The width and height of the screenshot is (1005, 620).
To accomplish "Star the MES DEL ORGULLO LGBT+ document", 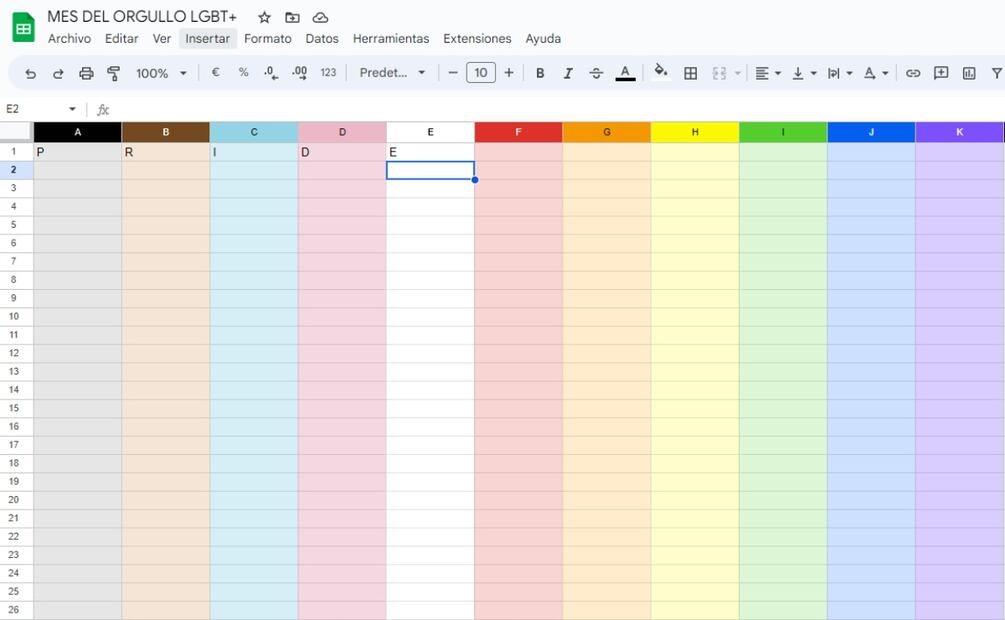I will [264, 17].
